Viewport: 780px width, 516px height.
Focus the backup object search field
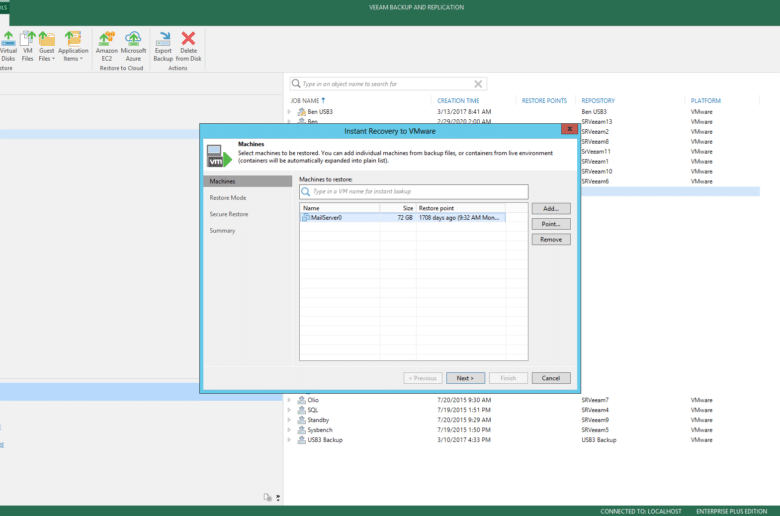coord(388,84)
